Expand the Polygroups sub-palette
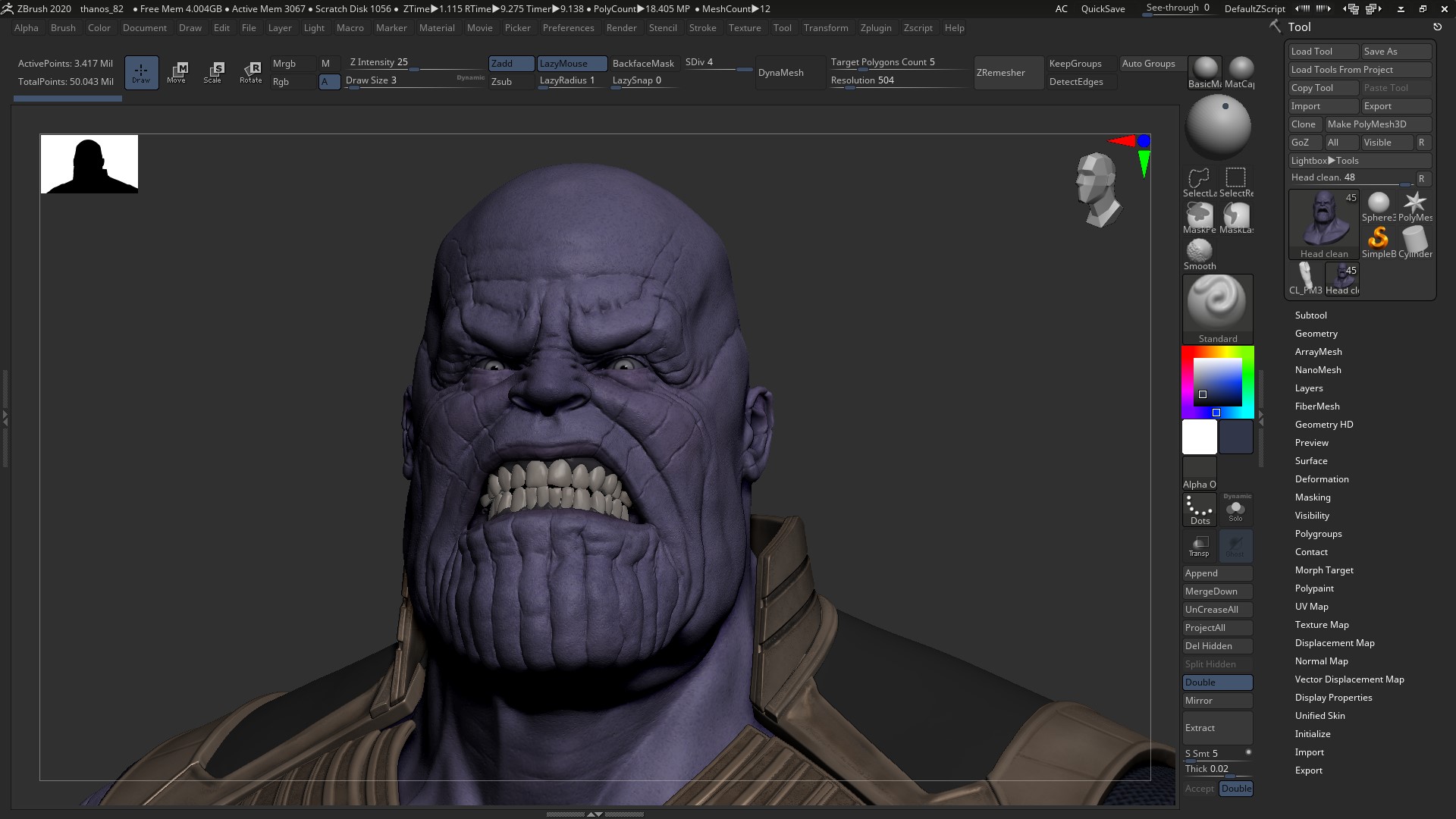 1318,534
